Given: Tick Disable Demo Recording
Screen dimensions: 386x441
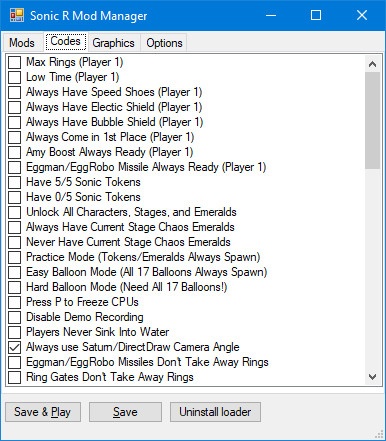Looking at the screenshot, I should (14, 317).
